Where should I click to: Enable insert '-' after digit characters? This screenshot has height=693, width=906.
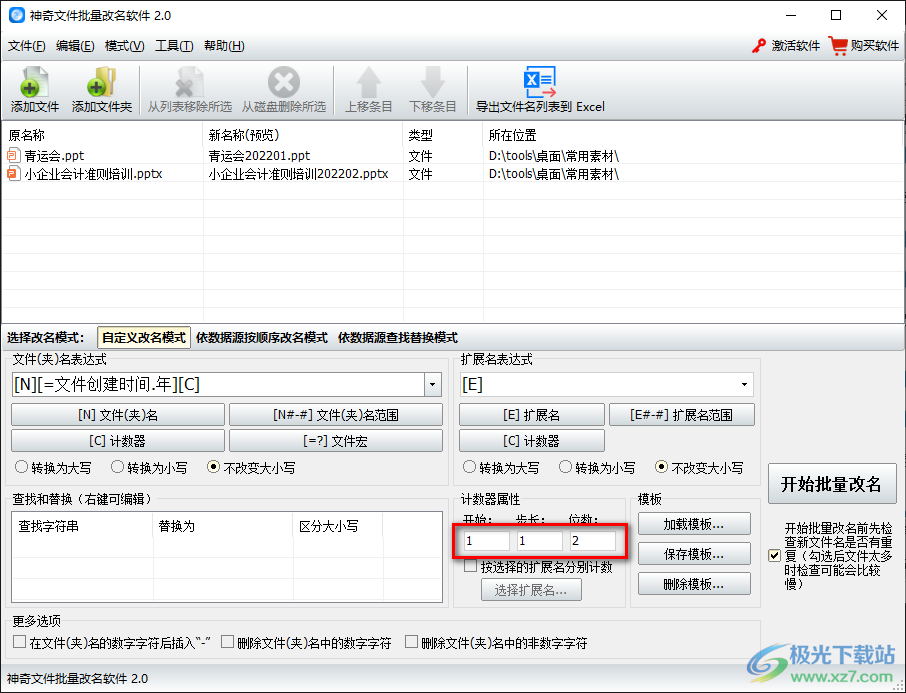click(x=20, y=642)
